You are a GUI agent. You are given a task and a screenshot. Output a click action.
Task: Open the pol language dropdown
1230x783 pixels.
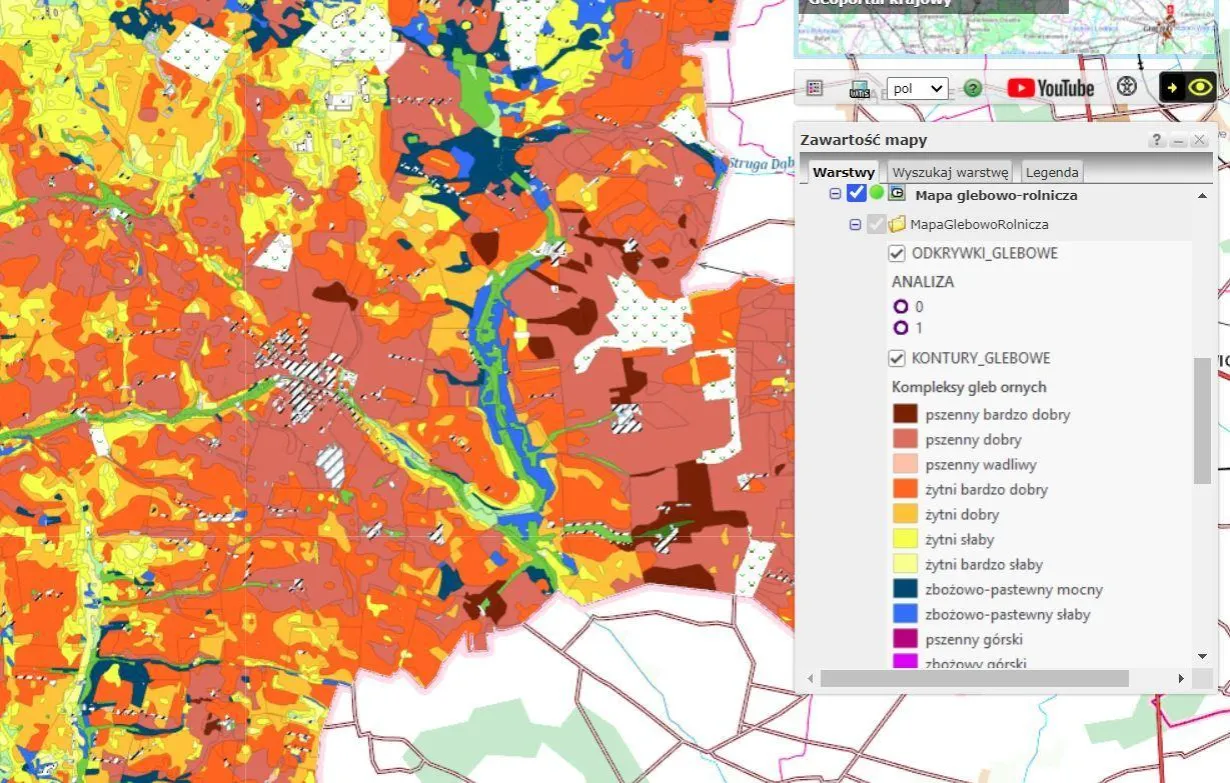(916, 88)
